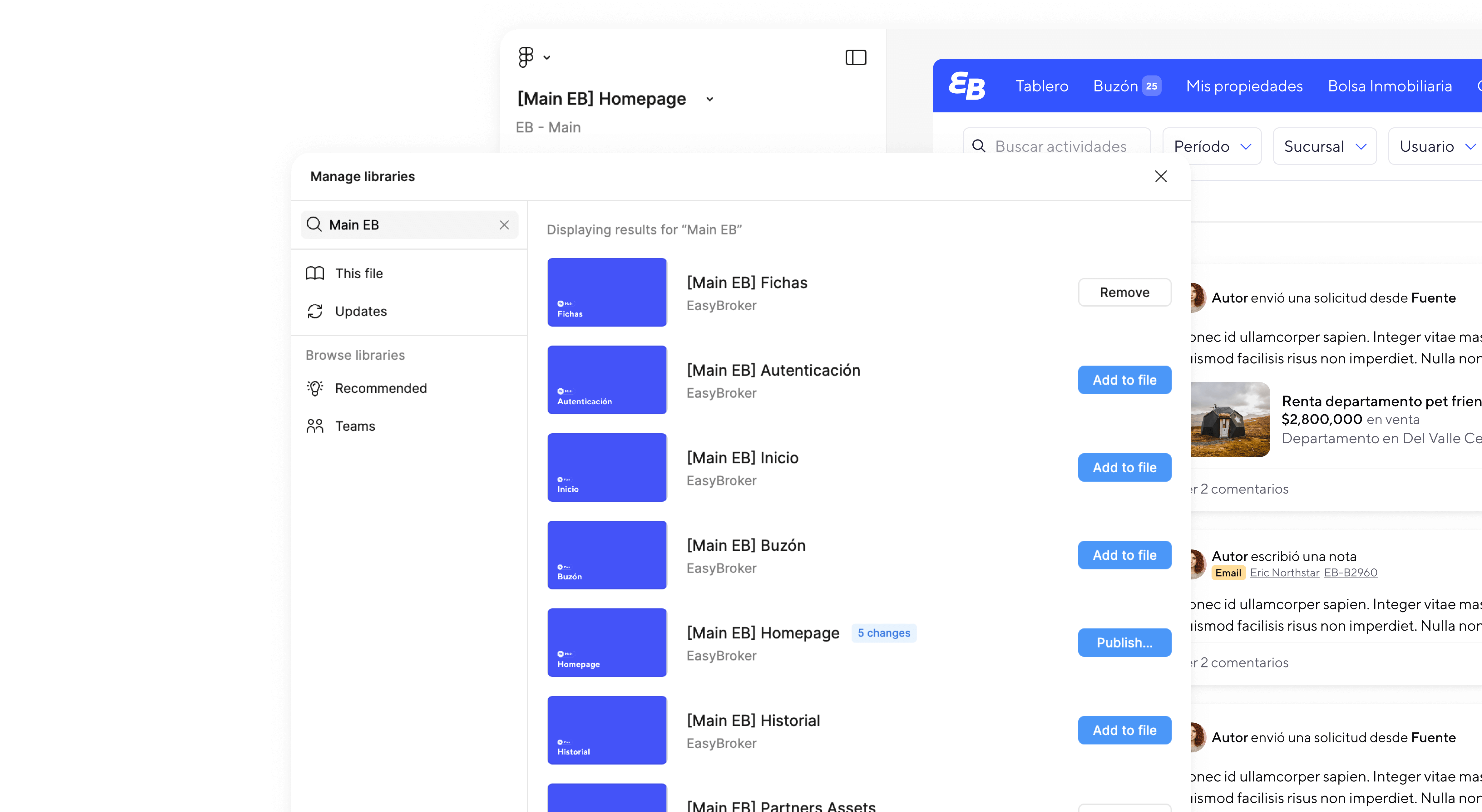Click Publish for Homepage library
Viewport: 1482px width, 812px height.
pos(1124,642)
